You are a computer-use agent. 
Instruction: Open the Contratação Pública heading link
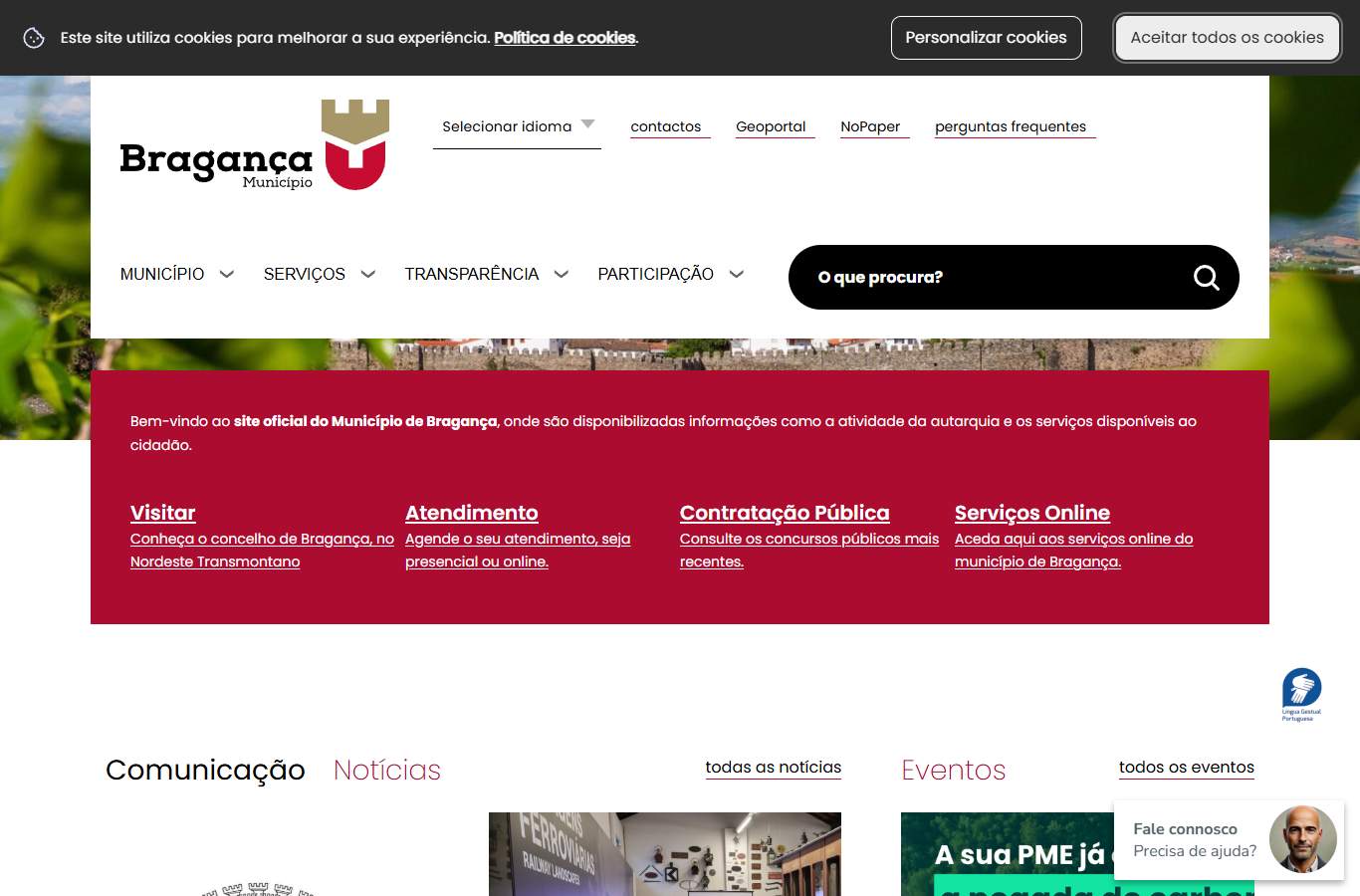tap(785, 513)
